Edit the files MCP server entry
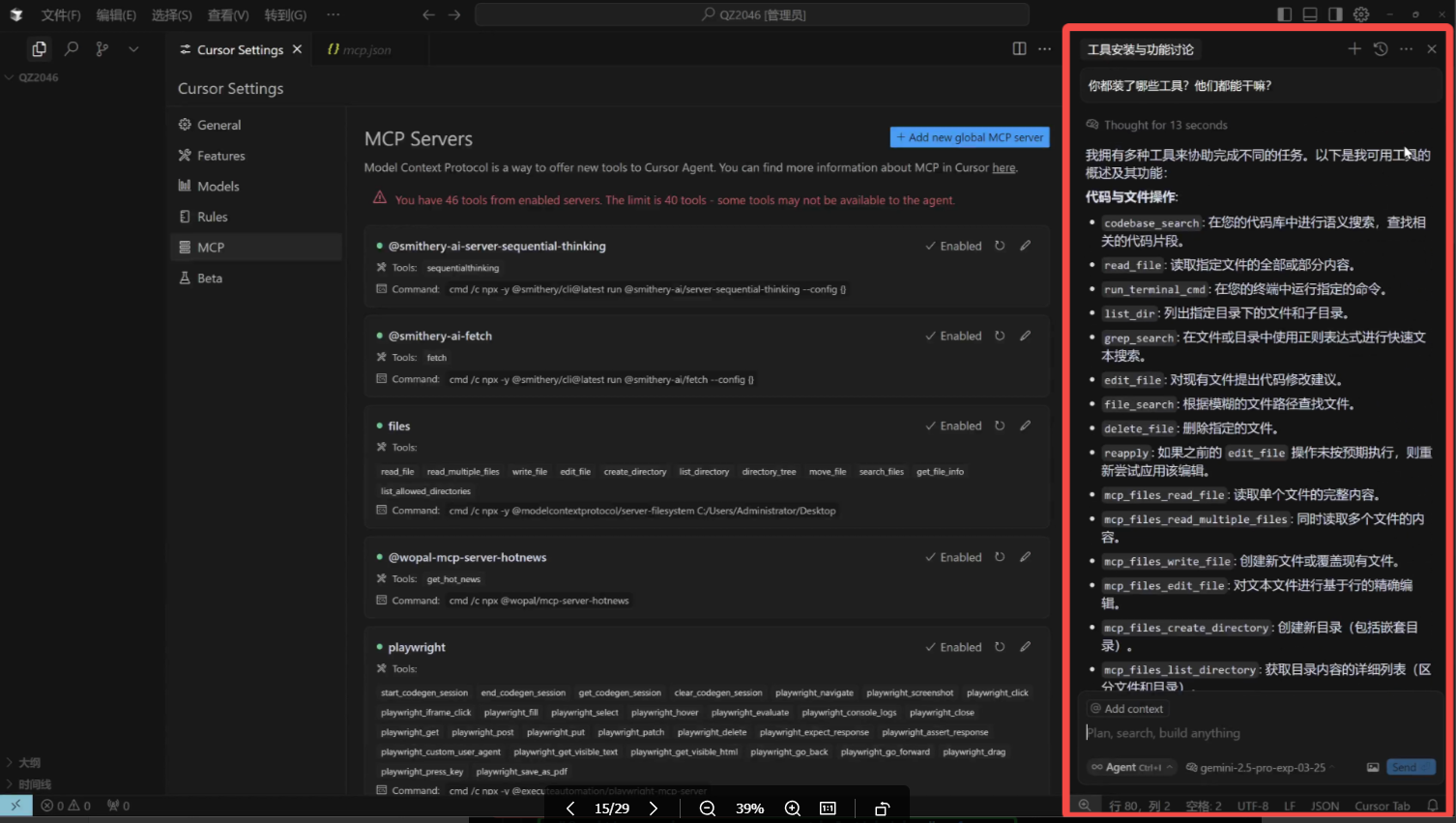 (1025, 426)
